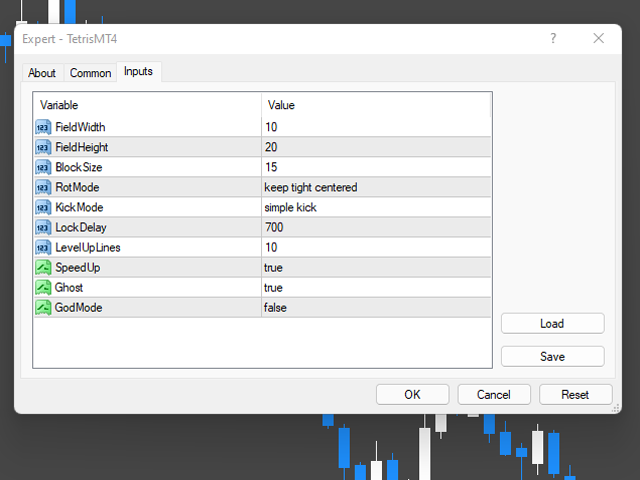Edit the FieldWidth value 10

tap(376, 127)
